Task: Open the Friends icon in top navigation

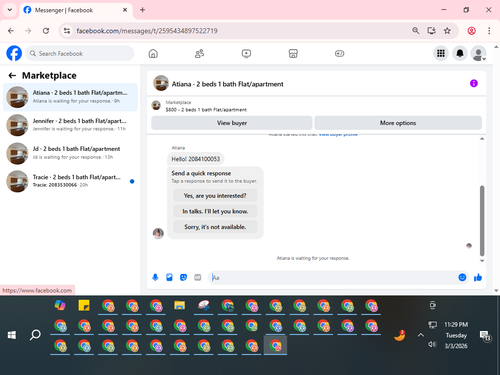Action: coord(199,53)
